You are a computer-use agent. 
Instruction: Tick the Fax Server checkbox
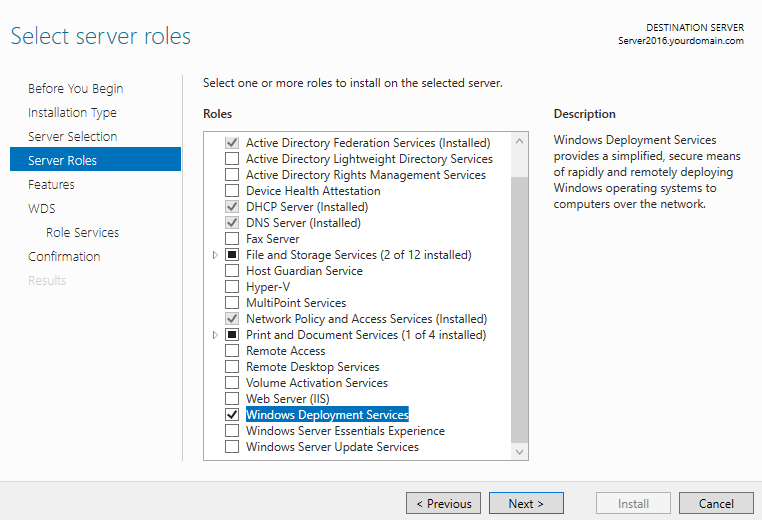(232, 239)
